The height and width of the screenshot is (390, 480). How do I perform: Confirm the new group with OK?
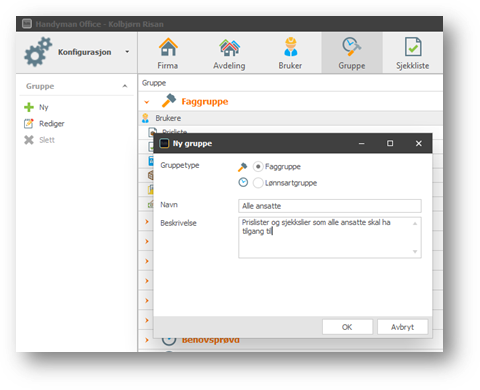pyautogui.click(x=347, y=327)
